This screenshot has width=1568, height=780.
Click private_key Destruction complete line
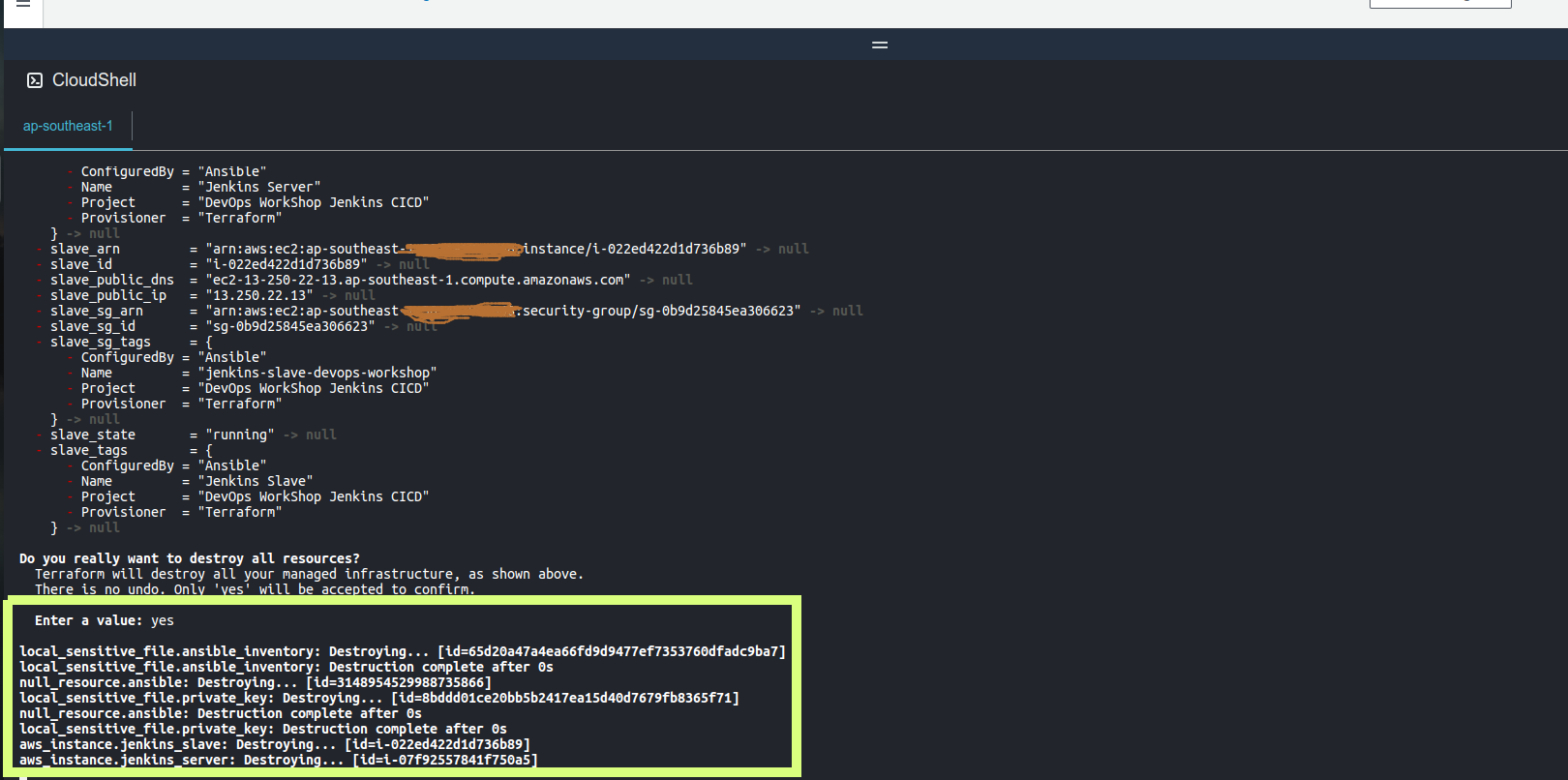(263, 729)
